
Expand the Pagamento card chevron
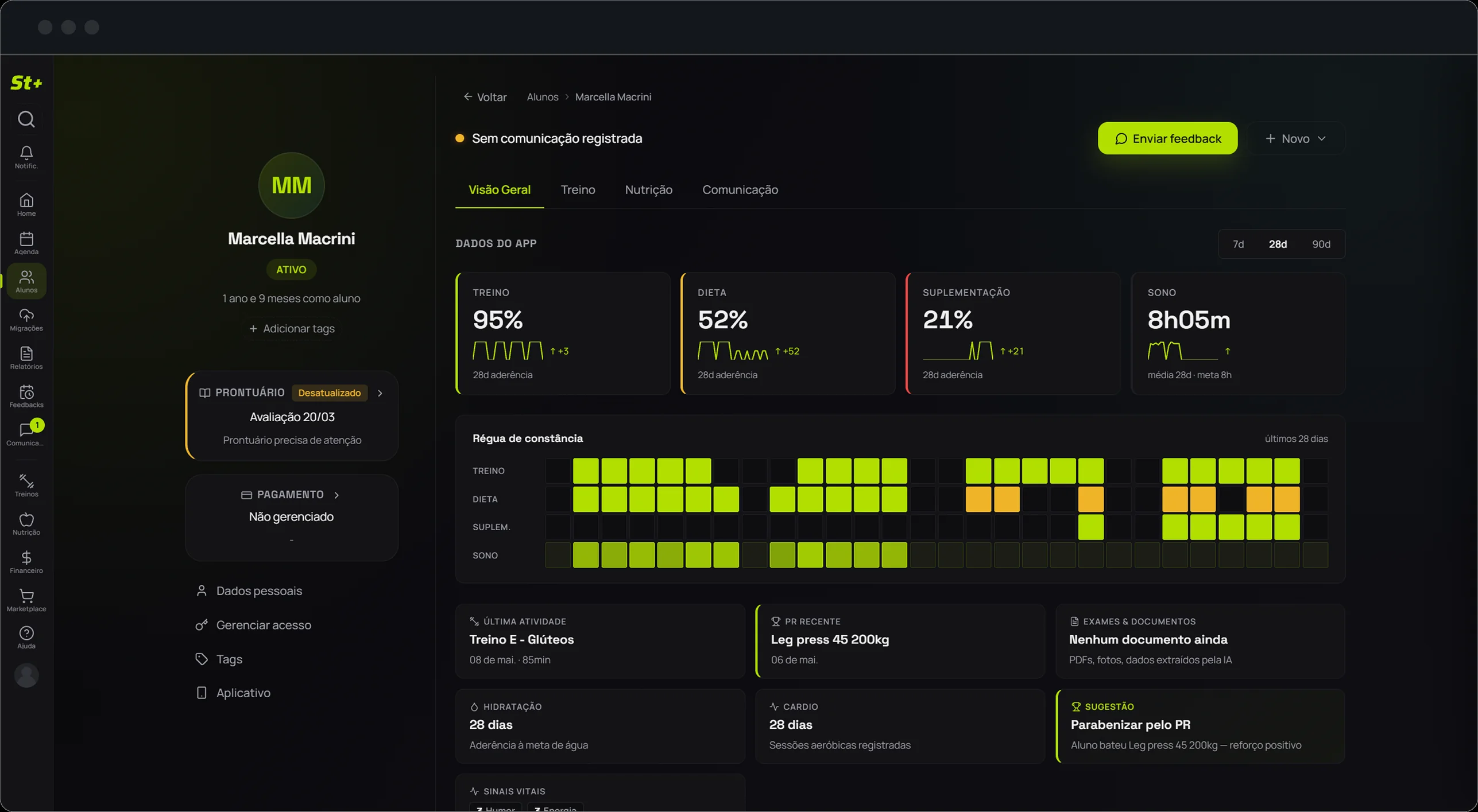(x=336, y=495)
